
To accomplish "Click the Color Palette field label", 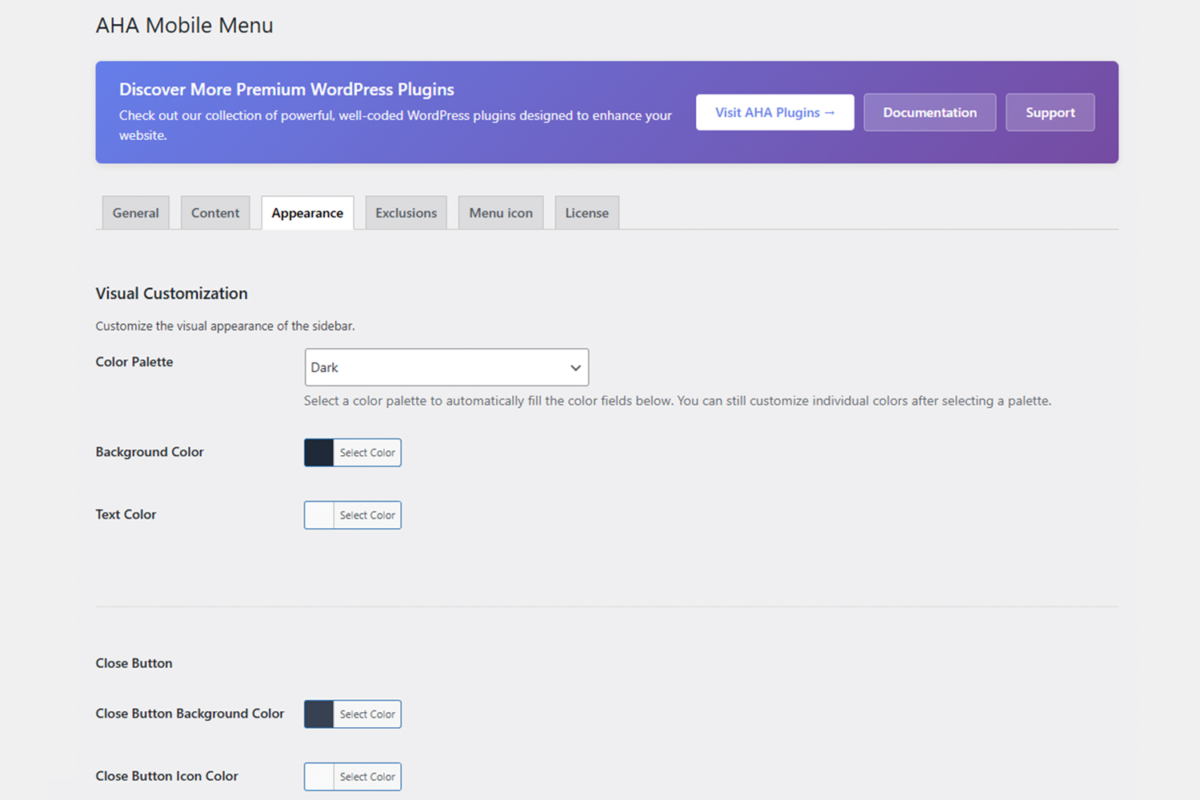I will pyautogui.click(x=134, y=362).
